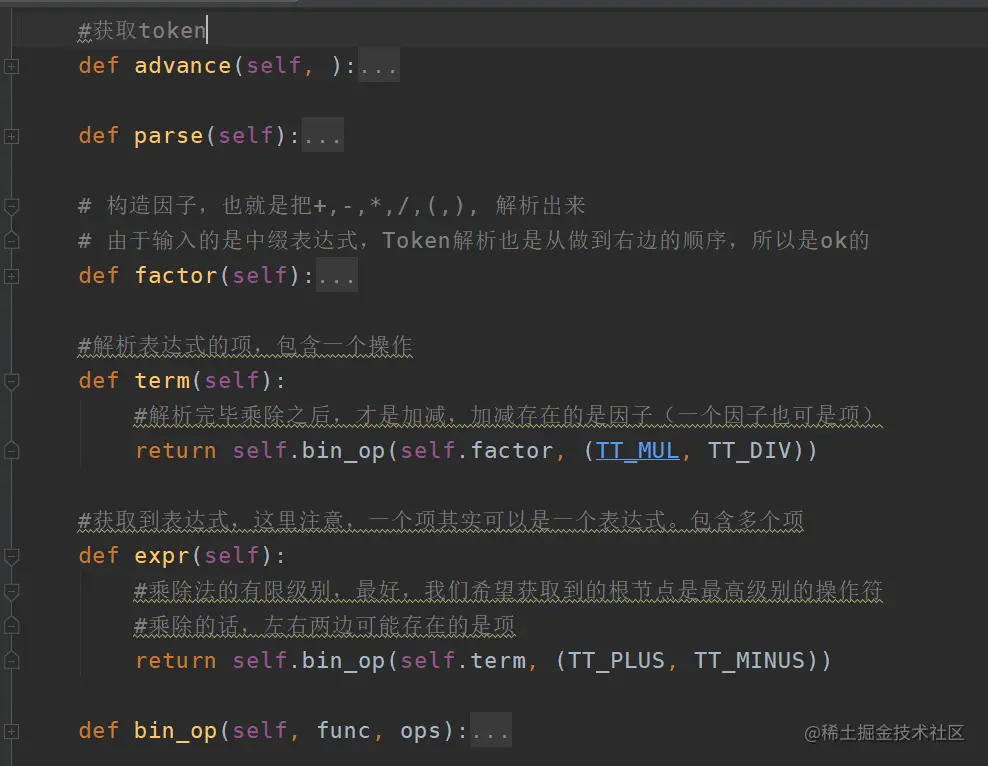Screen dimensions: 988x766
Task: Expand the folded parse method in gutter
Action: (11, 136)
